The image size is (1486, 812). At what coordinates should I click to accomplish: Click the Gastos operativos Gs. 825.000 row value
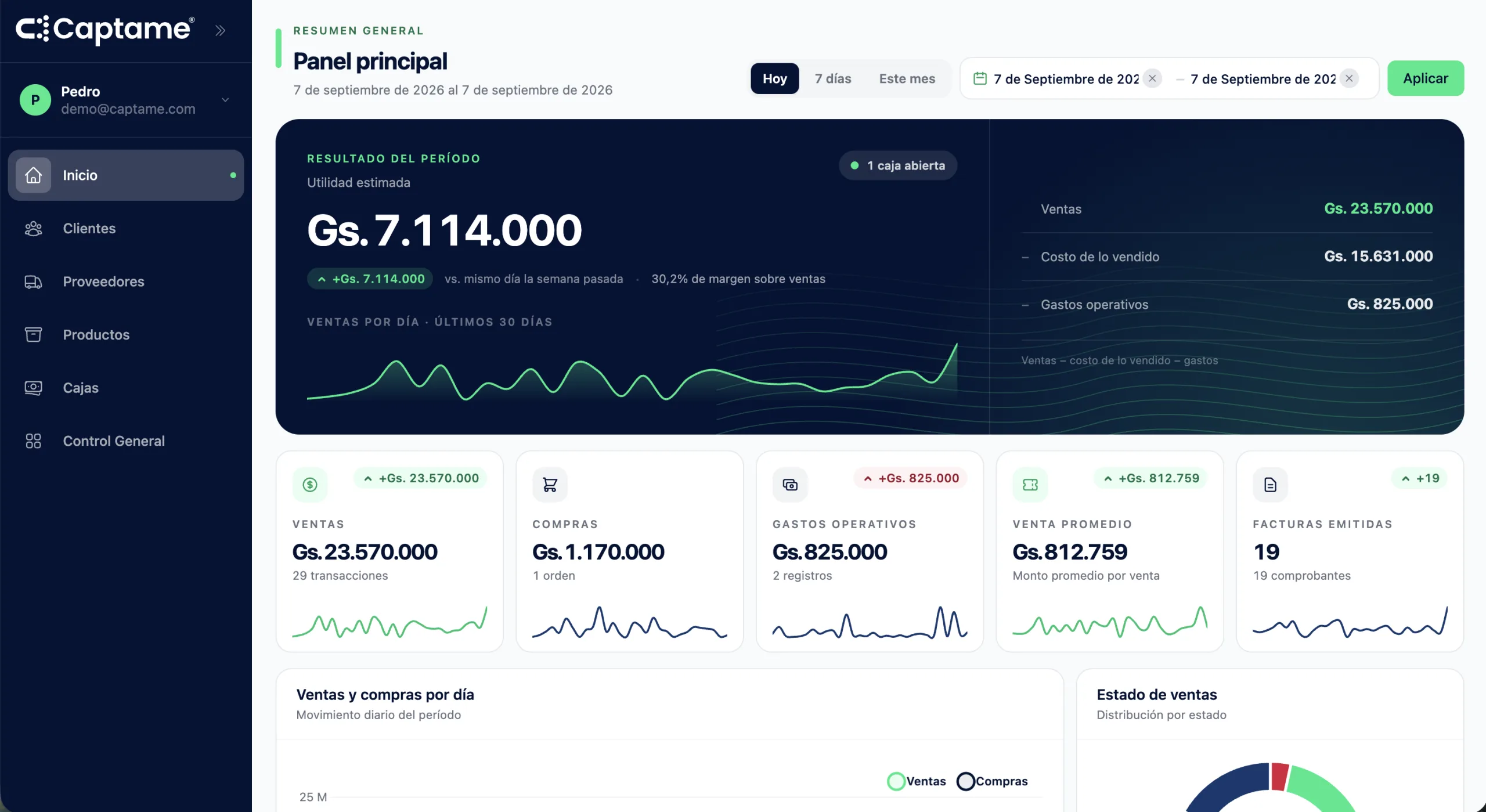(x=1390, y=304)
